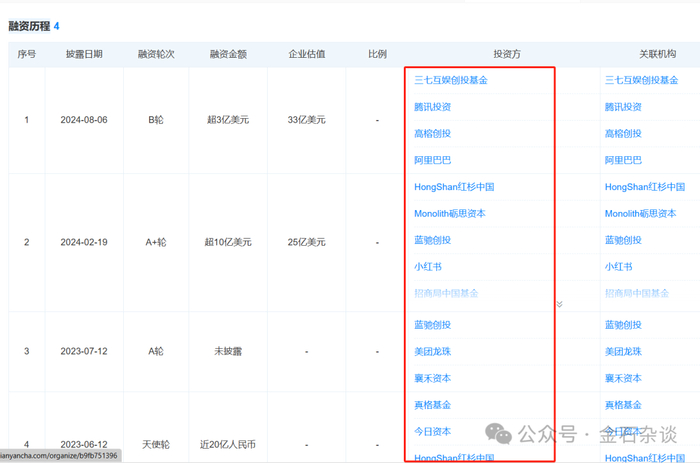Open 襄禾资本 in the 投资方 column
This screenshot has height=463, width=700.
coord(432,379)
